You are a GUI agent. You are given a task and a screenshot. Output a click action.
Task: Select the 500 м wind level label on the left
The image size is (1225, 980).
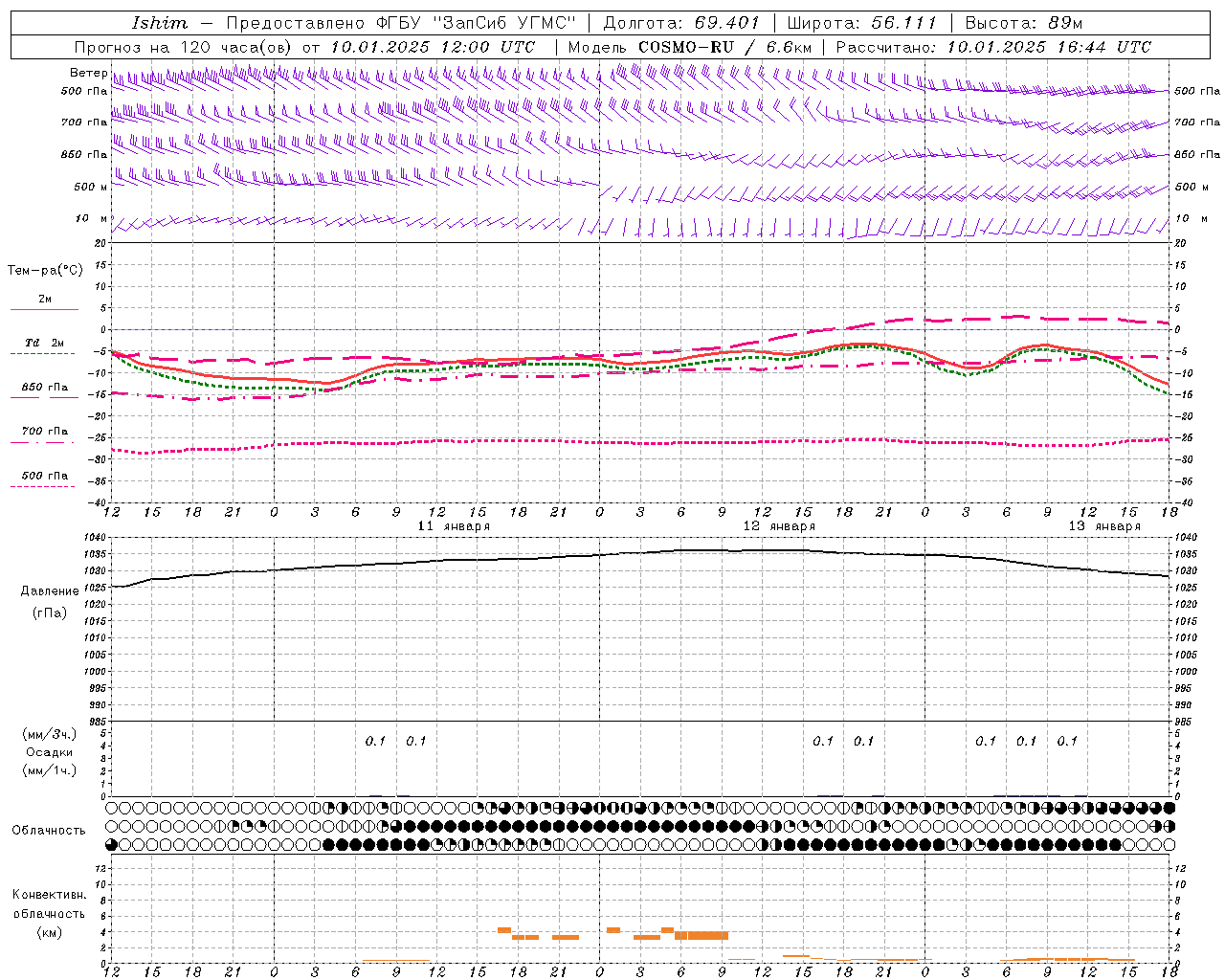click(x=91, y=187)
